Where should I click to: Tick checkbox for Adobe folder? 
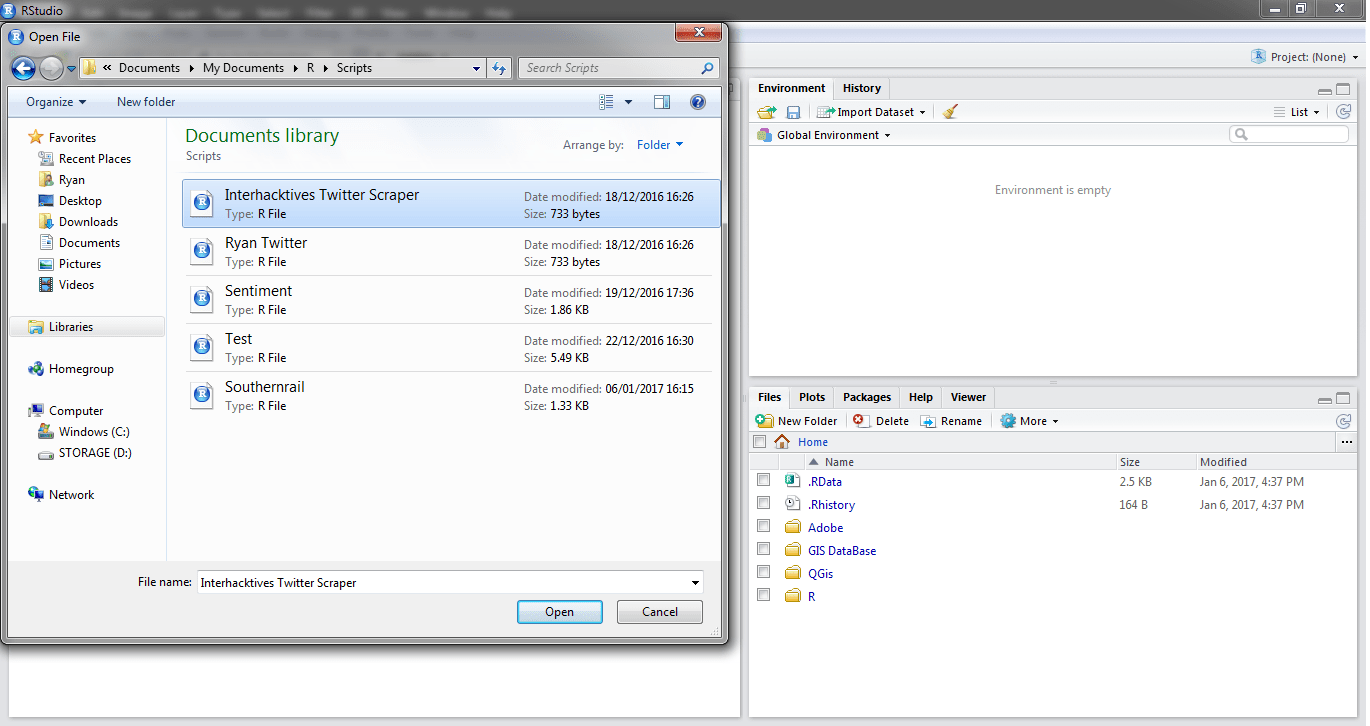coord(764,526)
